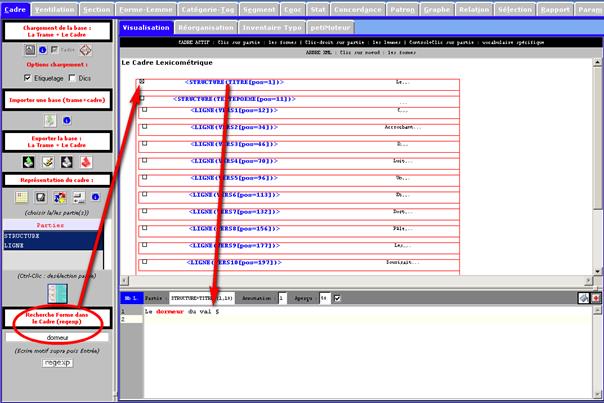
Task: Click the grey export base icon
Action: (67, 162)
